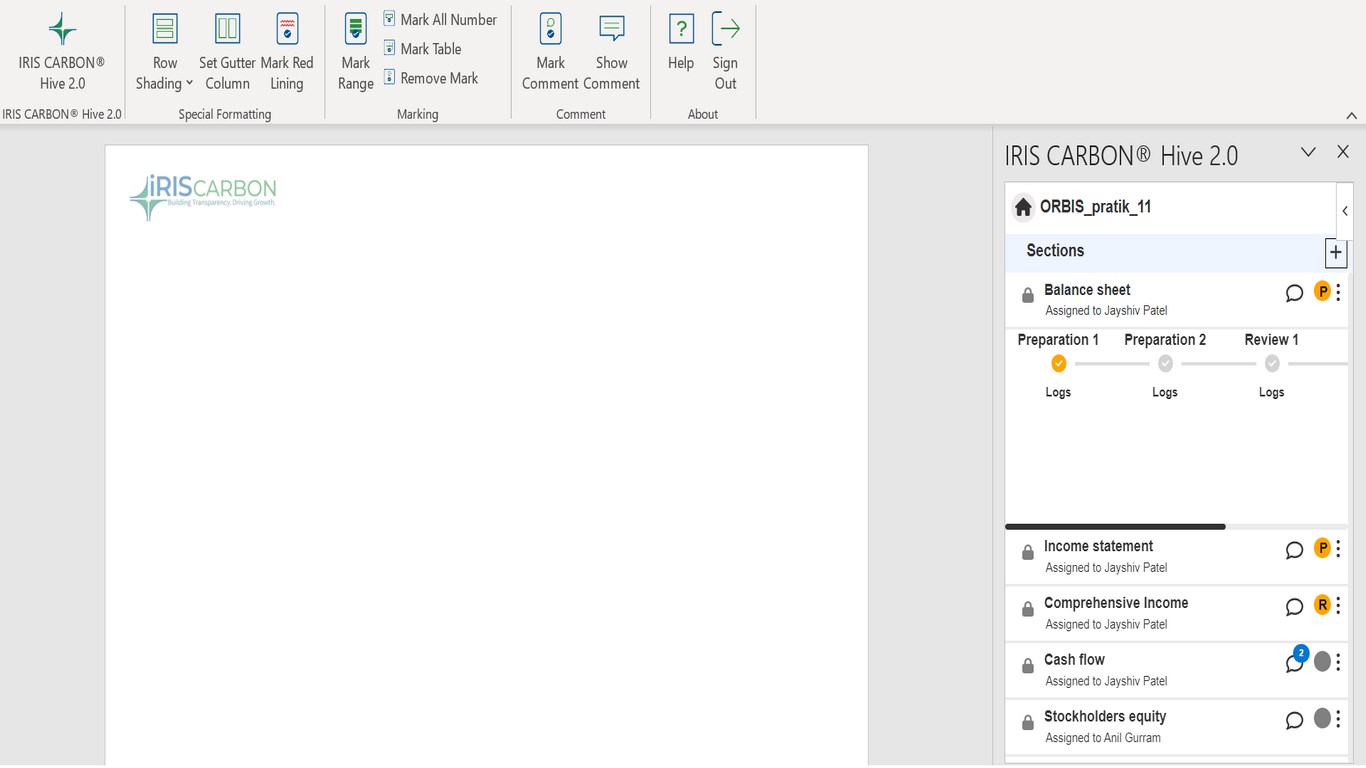Select the Income statement section
The image size is (1366, 768).
tap(1176, 557)
